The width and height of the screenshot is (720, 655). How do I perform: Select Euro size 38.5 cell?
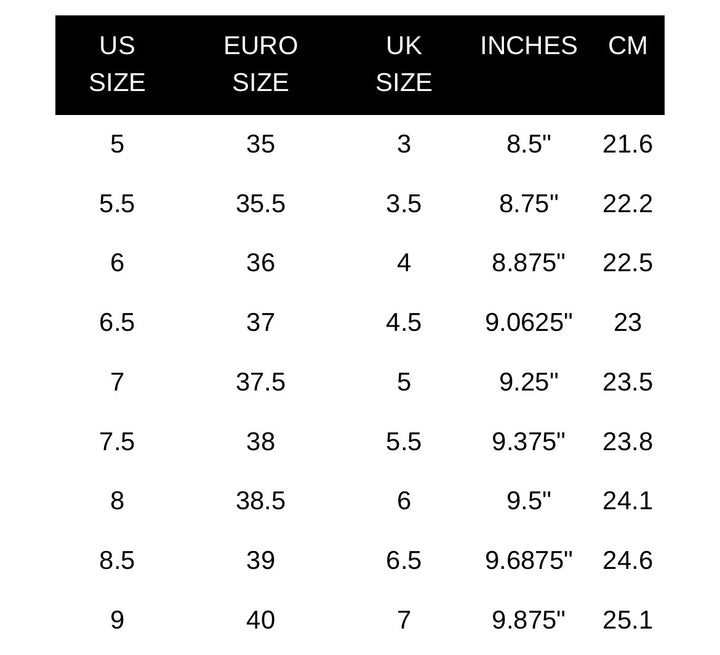tap(261, 501)
